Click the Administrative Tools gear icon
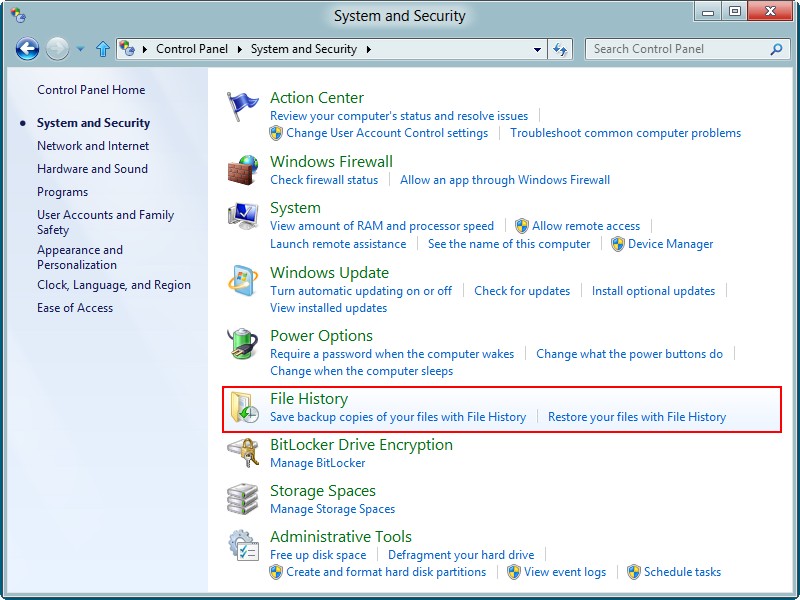 click(x=243, y=545)
